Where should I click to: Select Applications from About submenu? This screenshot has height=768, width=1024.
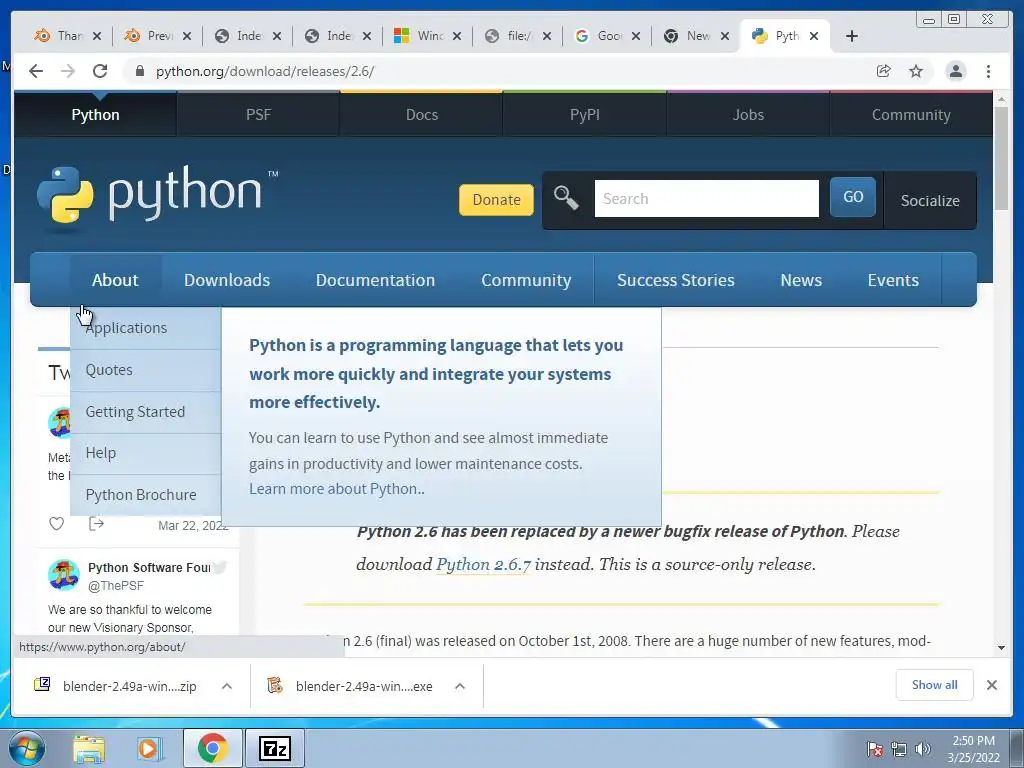pyautogui.click(x=146, y=328)
